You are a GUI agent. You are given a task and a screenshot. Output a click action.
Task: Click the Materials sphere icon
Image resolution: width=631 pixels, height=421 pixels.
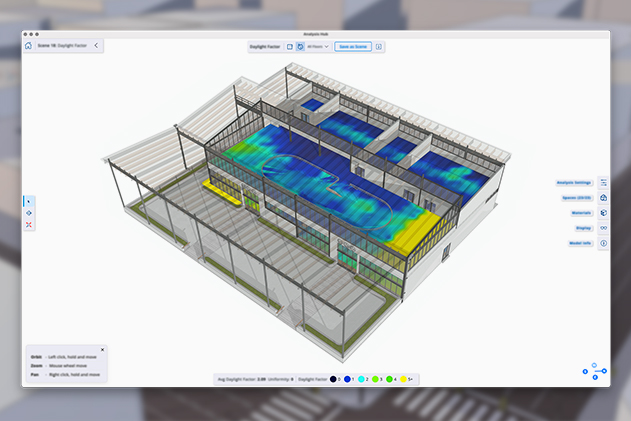[603, 213]
